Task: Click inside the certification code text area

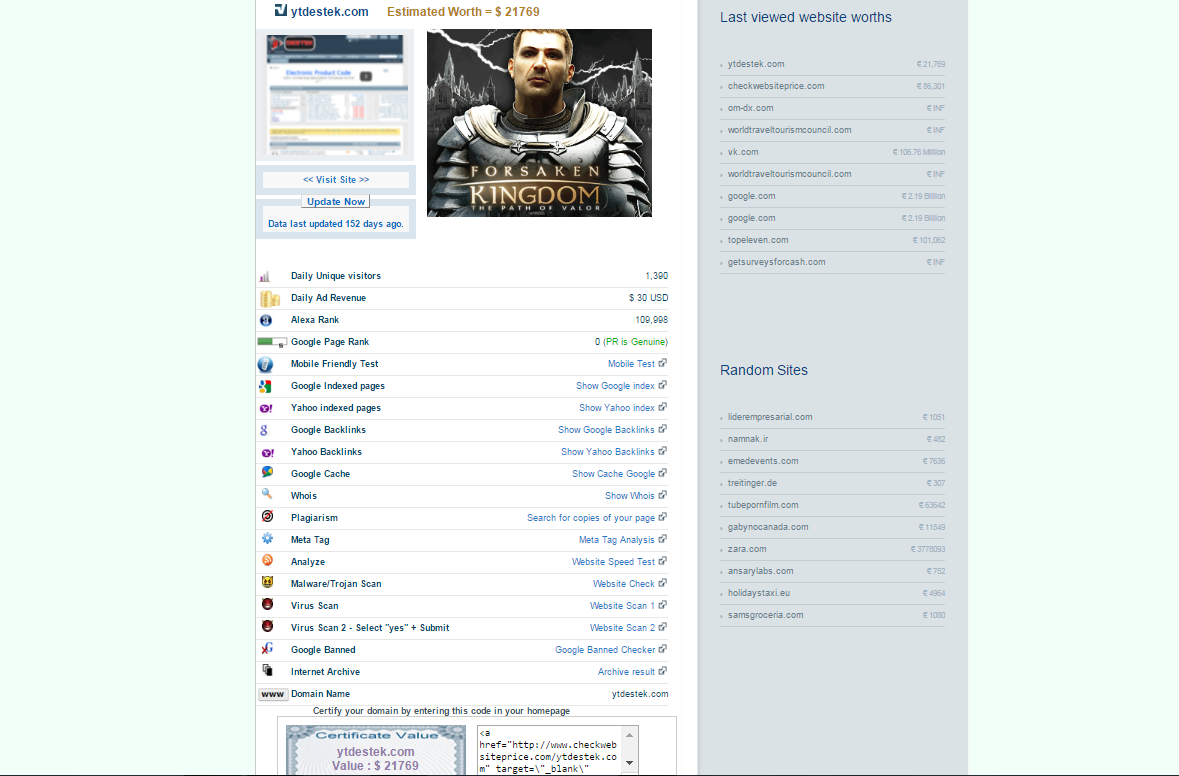Action: 548,750
